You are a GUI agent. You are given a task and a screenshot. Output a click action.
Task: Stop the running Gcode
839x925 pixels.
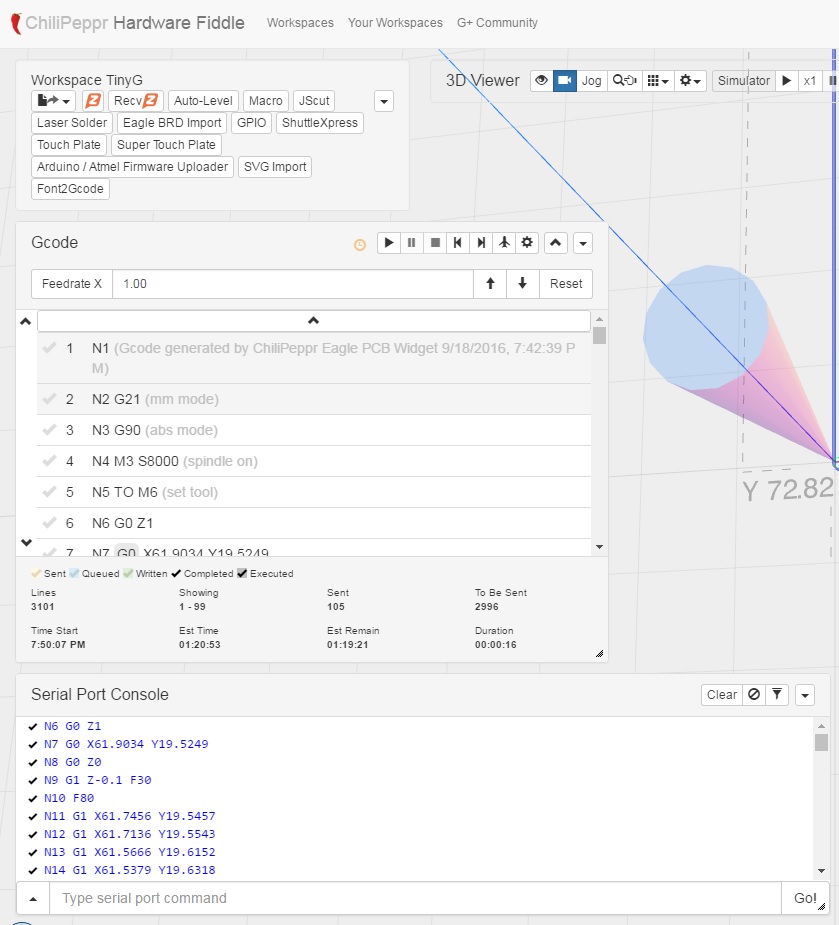[435, 242]
